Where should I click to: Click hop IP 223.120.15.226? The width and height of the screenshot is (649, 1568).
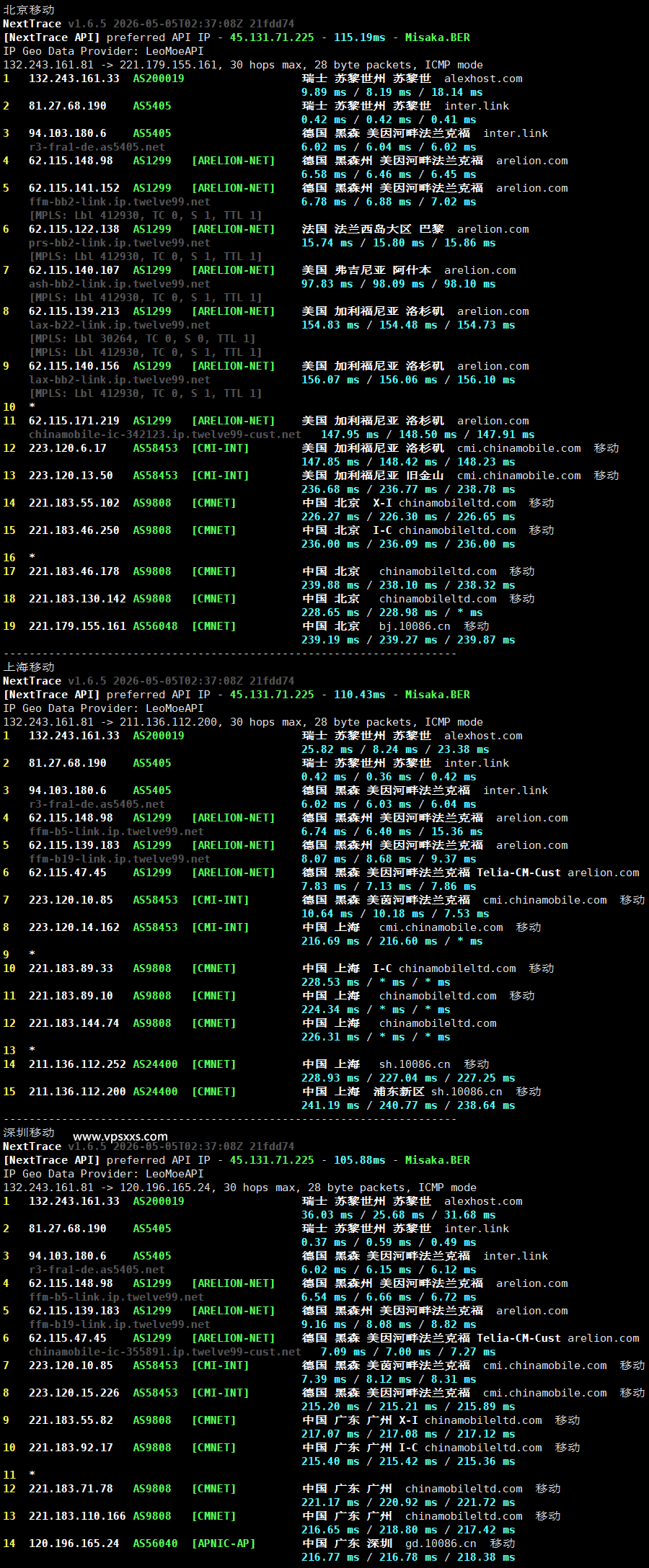pos(74,1393)
